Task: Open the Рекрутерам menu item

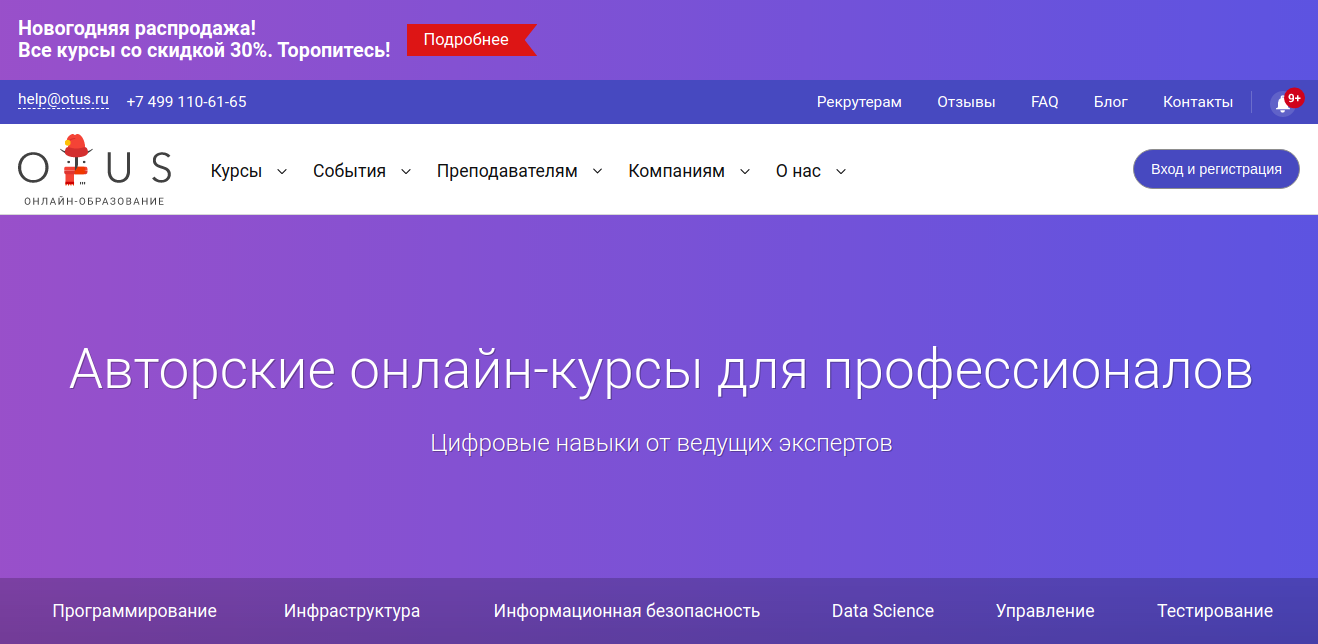Action: [x=859, y=101]
